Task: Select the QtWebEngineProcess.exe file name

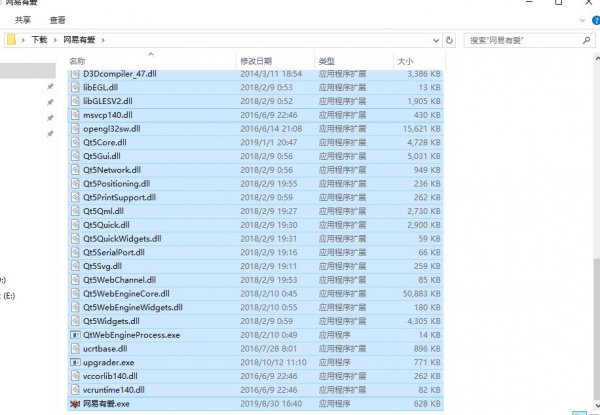Action: (132, 335)
